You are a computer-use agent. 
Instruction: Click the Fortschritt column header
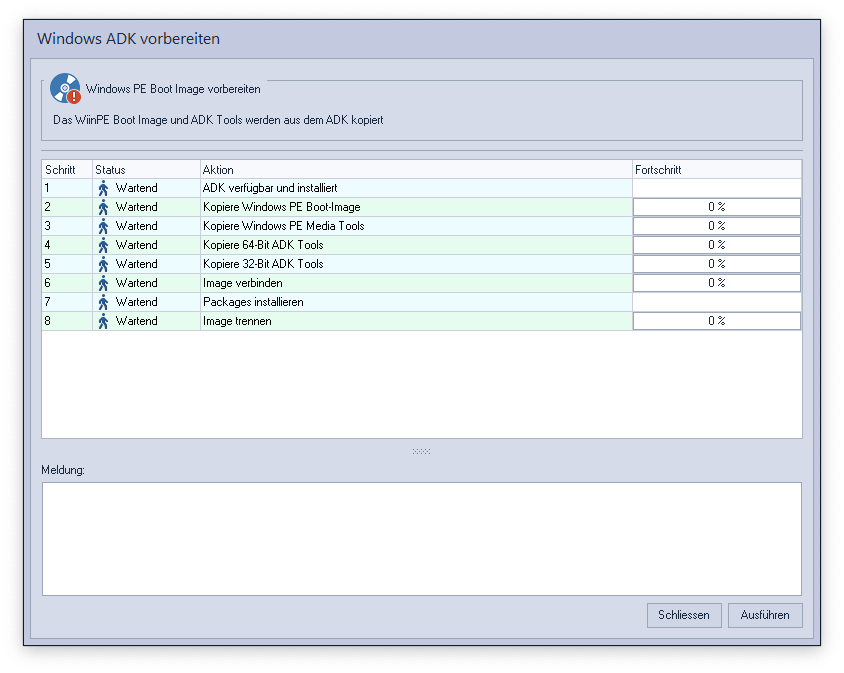(717, 170)
